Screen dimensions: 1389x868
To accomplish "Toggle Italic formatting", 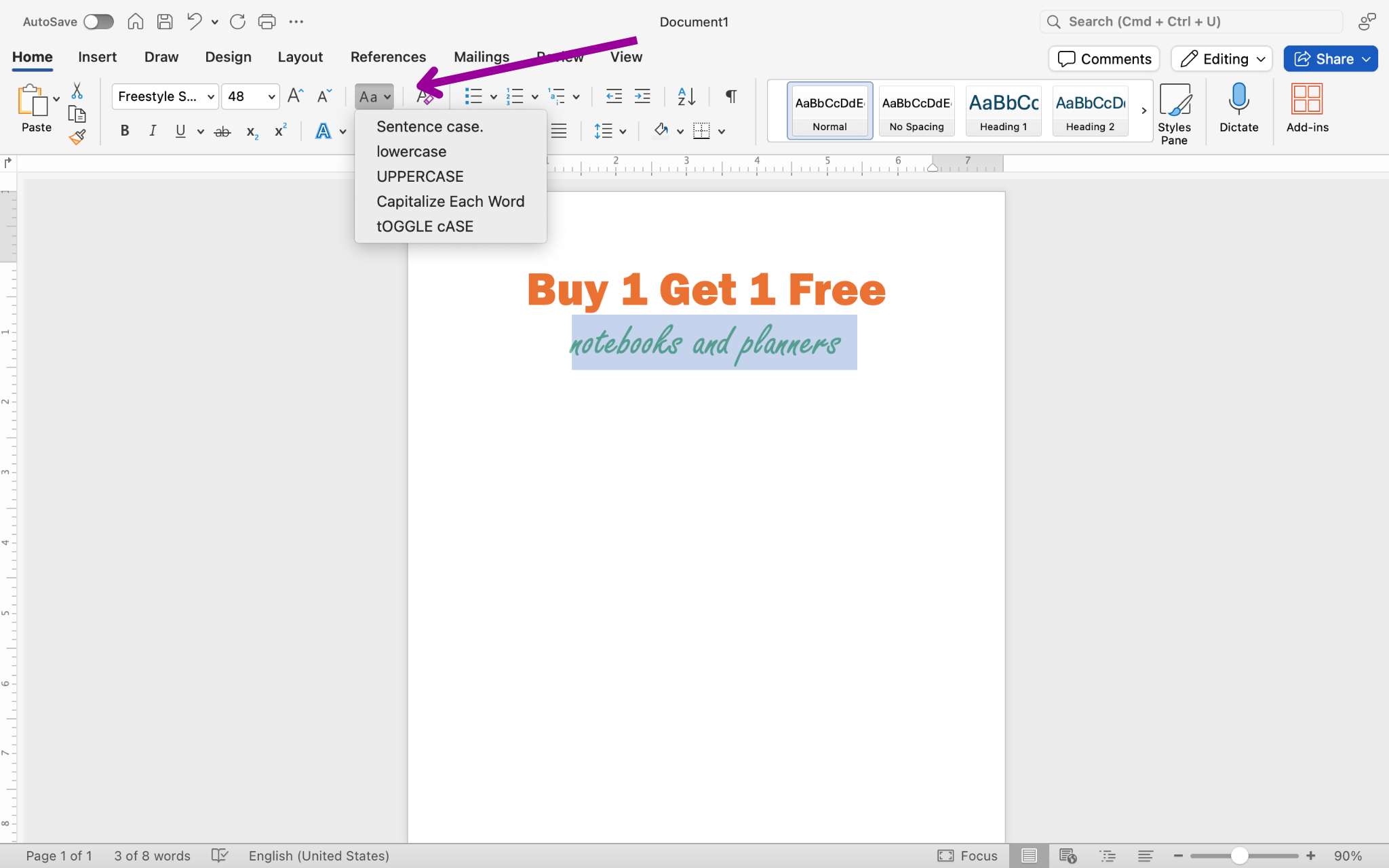I will coord(153,131).
